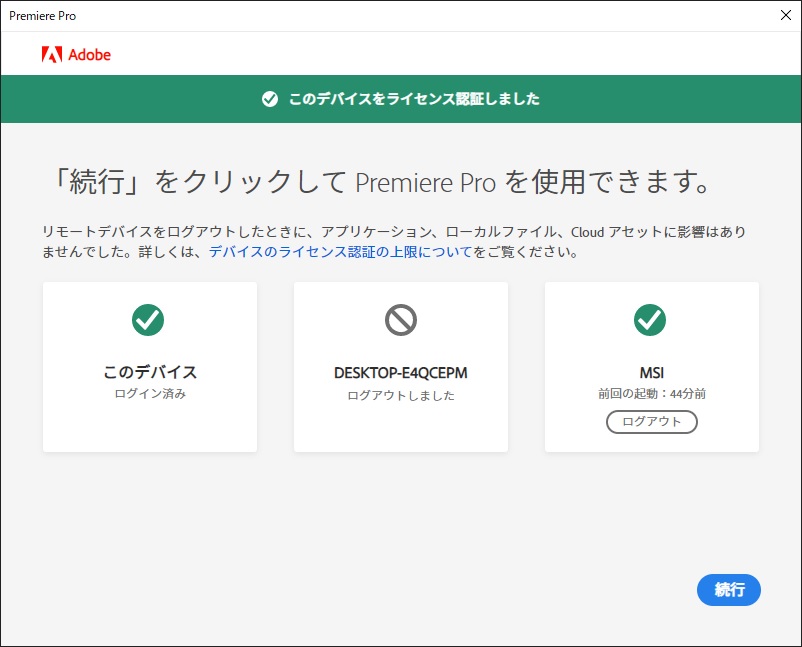This screenshot has height=647, width=802.
Task: Click 前回の起動：44分前 text
Action: 652,393
